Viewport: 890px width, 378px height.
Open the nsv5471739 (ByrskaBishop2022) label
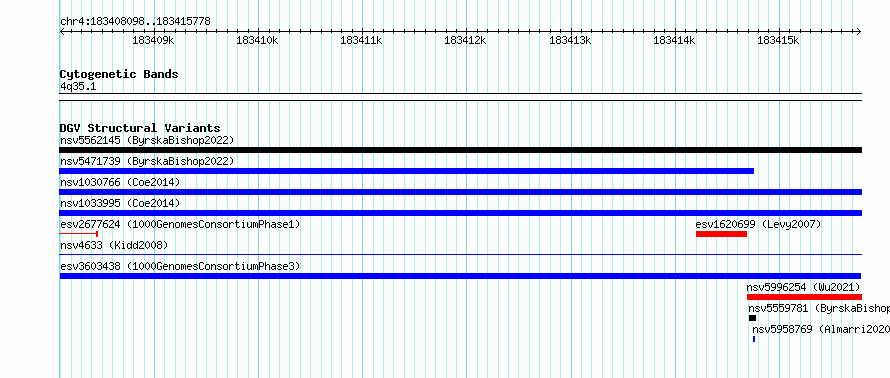147,161
